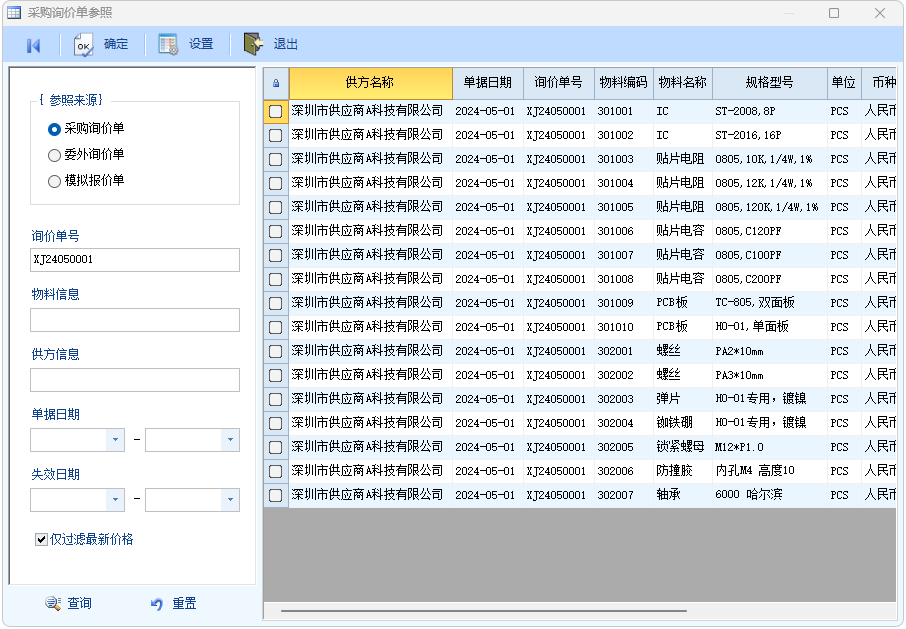The height and width of the screenshot is (629, 906).
Task: Click the 设置 button label
Action: click(200, 44)
